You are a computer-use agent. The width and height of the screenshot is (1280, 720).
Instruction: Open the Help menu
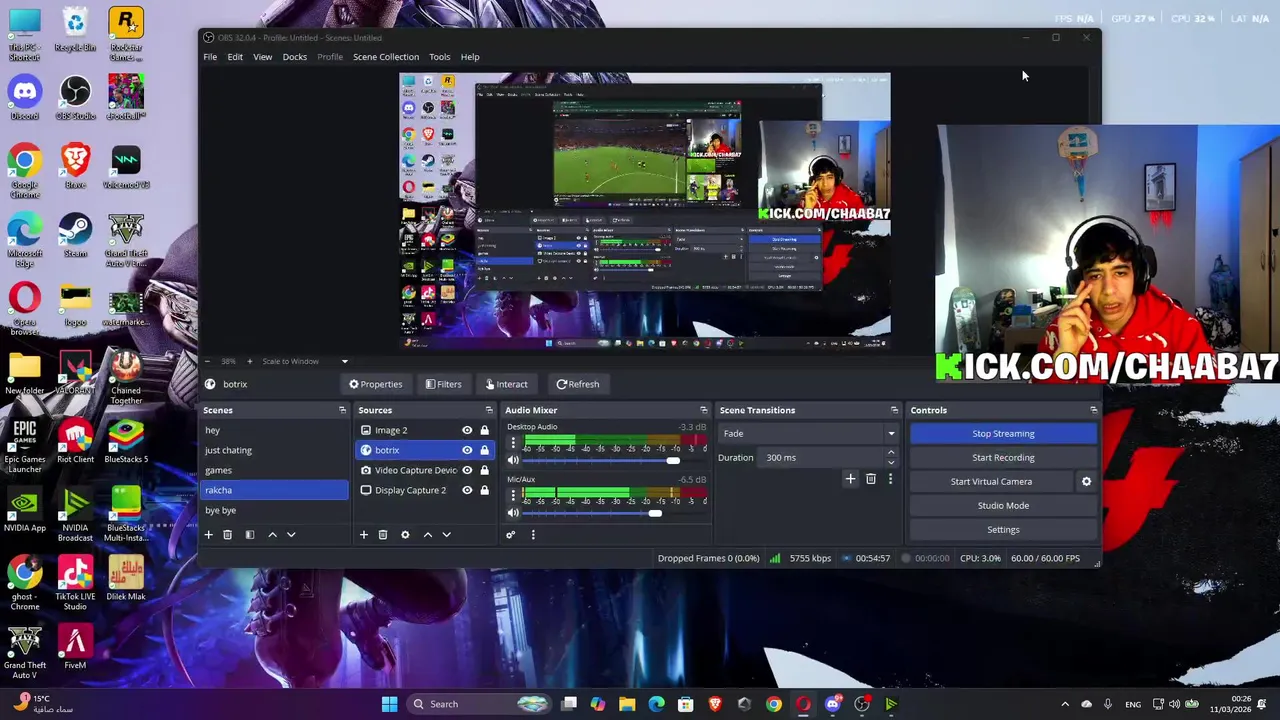pos(470,57)
